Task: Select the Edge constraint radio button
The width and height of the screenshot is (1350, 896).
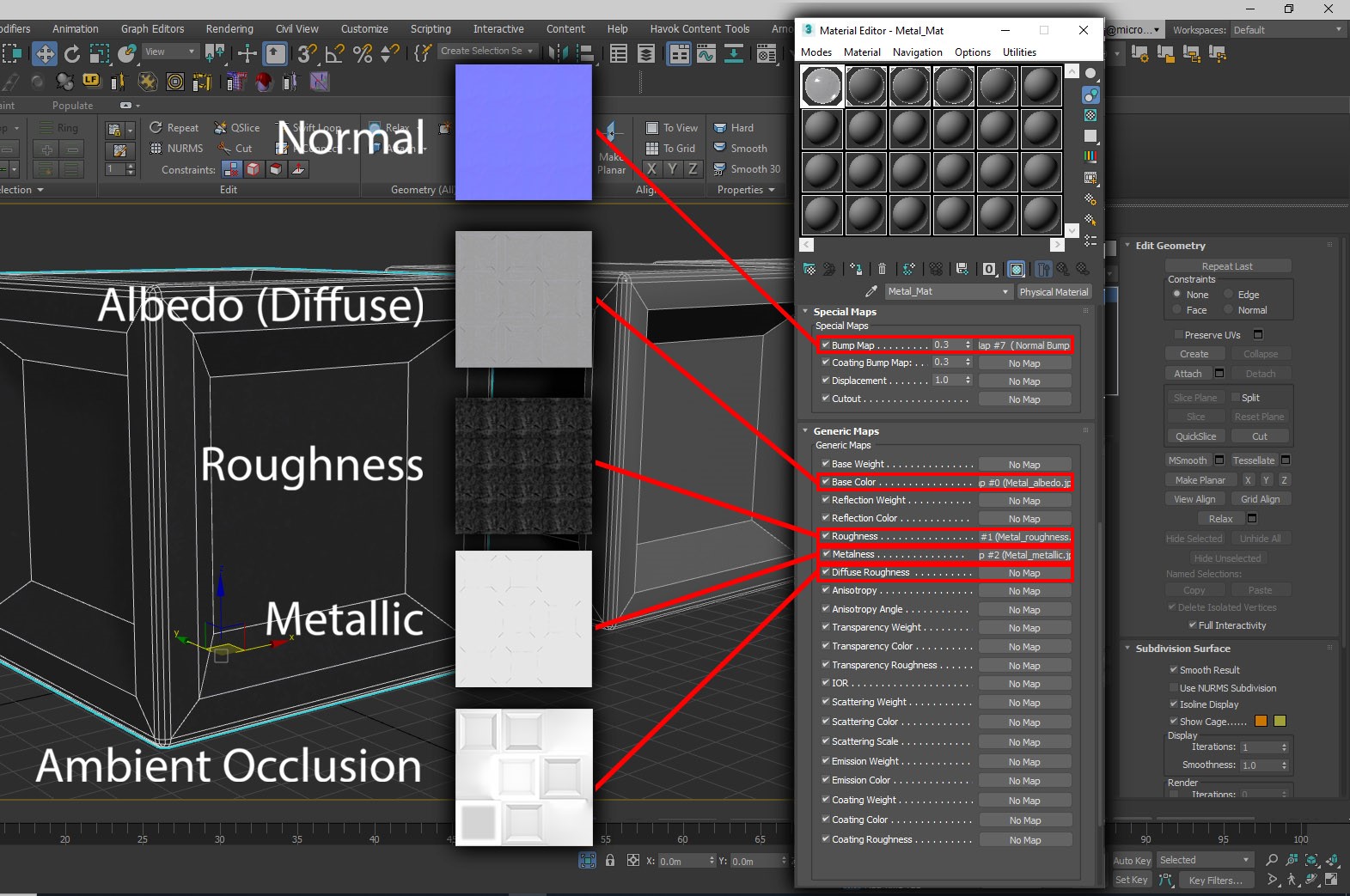Action: pos(1229,294)
